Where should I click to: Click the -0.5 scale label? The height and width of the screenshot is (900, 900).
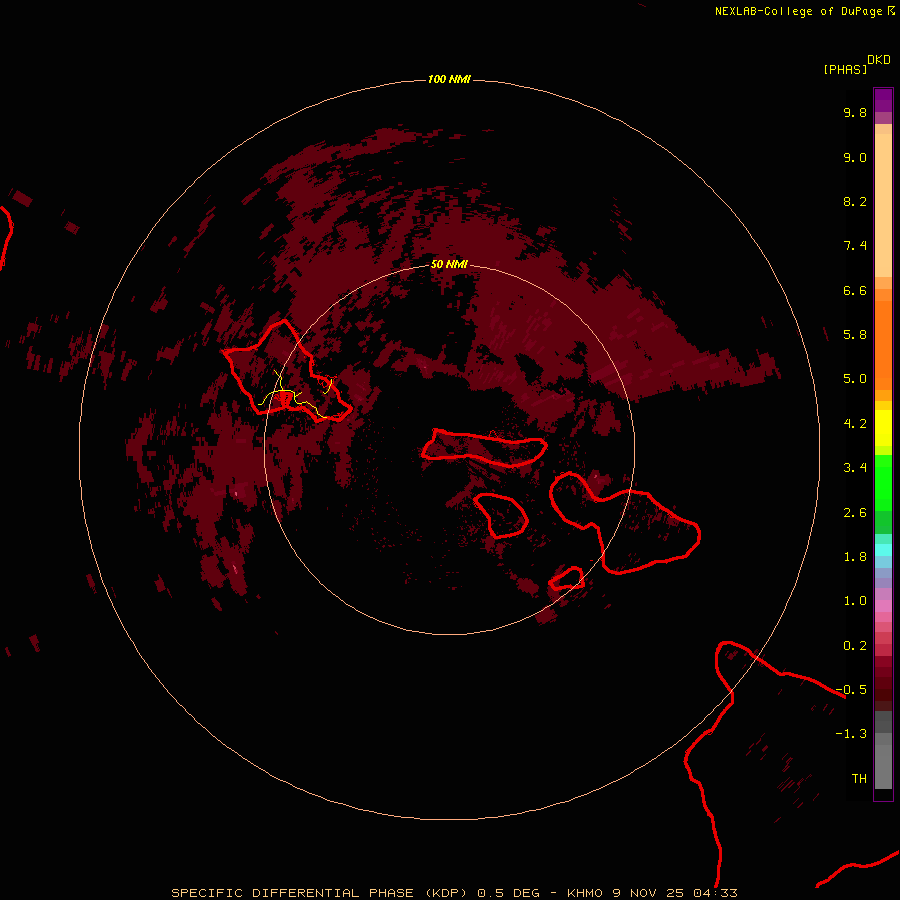point(851,689)
